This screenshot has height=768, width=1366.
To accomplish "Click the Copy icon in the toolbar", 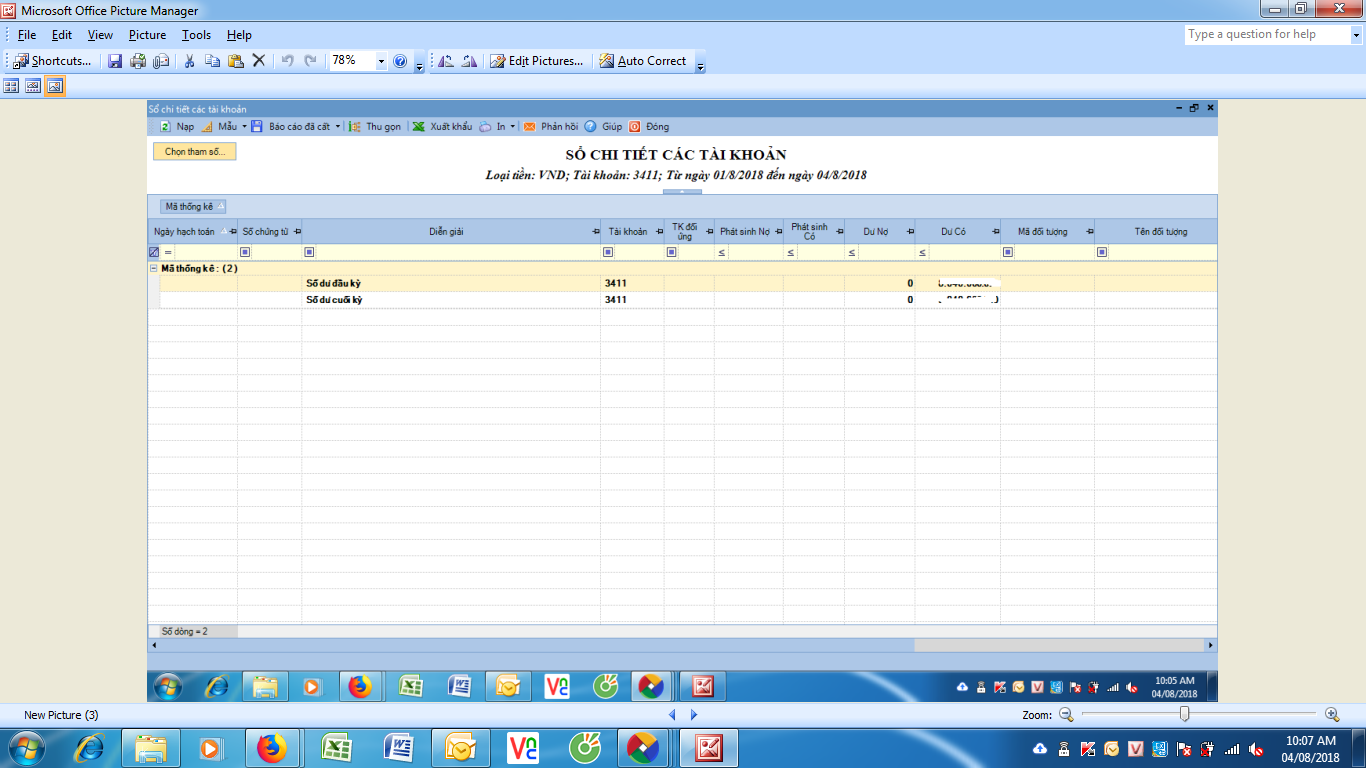I will pos(212,61).
